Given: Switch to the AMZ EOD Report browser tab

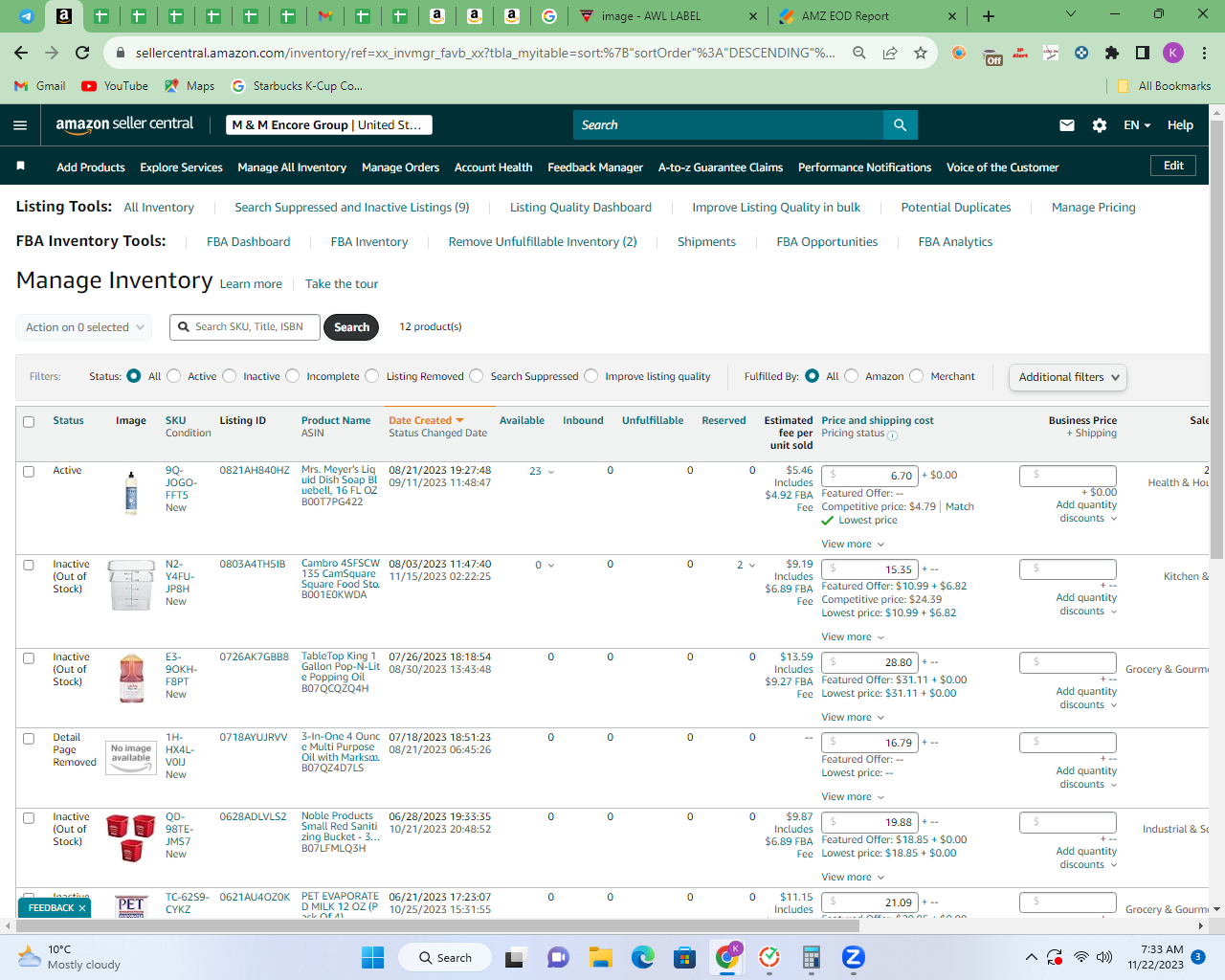Looking at the screenshot, I should tap(866, 16).
